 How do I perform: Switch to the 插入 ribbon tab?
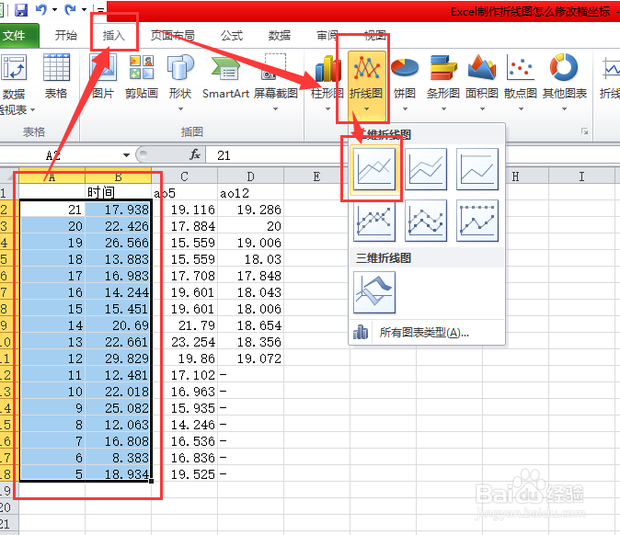point(113,36)
